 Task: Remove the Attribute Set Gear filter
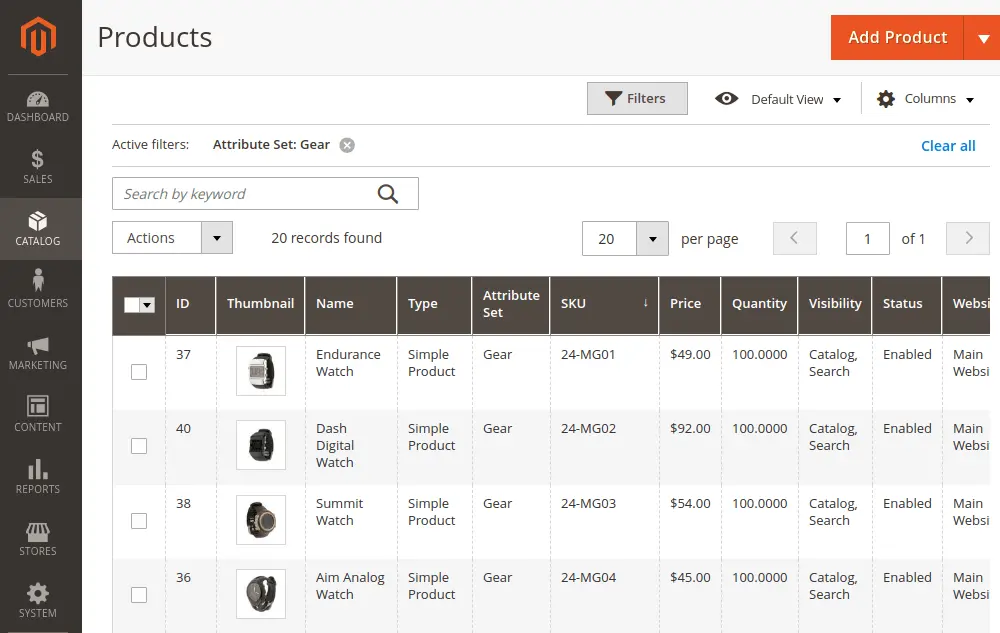pos(346,144)
